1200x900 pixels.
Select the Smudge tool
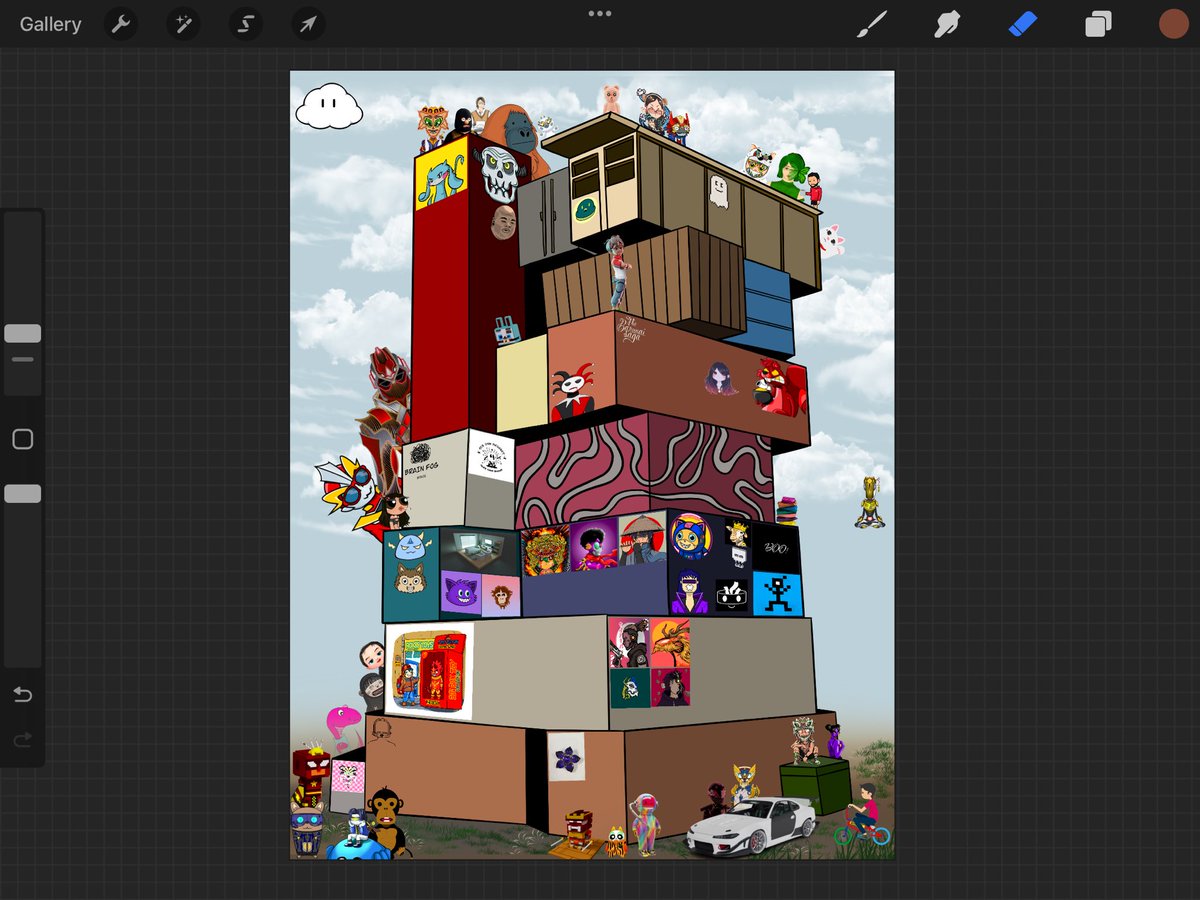(947, 24)
